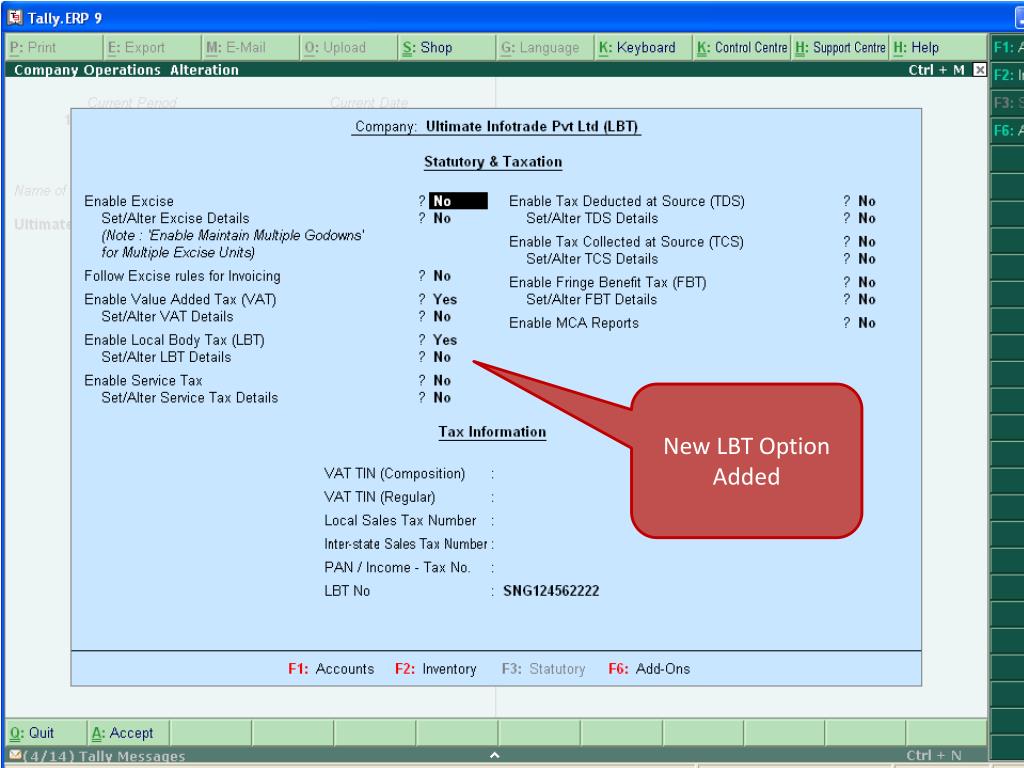Expand the Tally Messages pane arrow
Image resolution: width=1024 pixels, height=768 pixels.
click(x=494, y=755)
